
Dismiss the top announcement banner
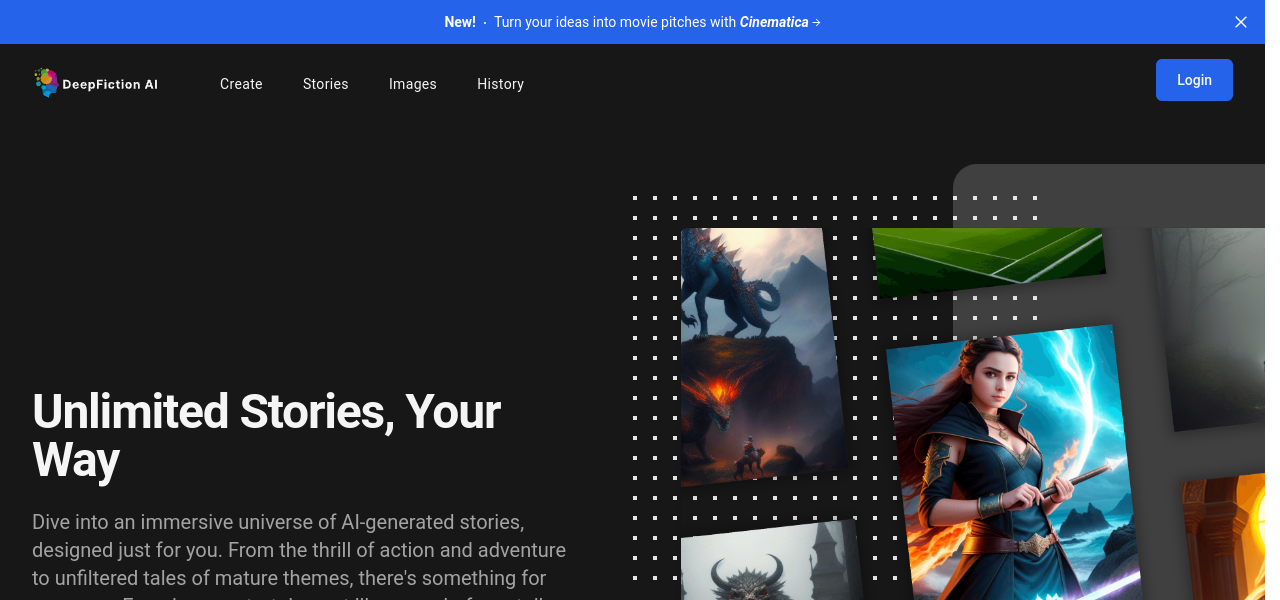(x=1240, y=22)
